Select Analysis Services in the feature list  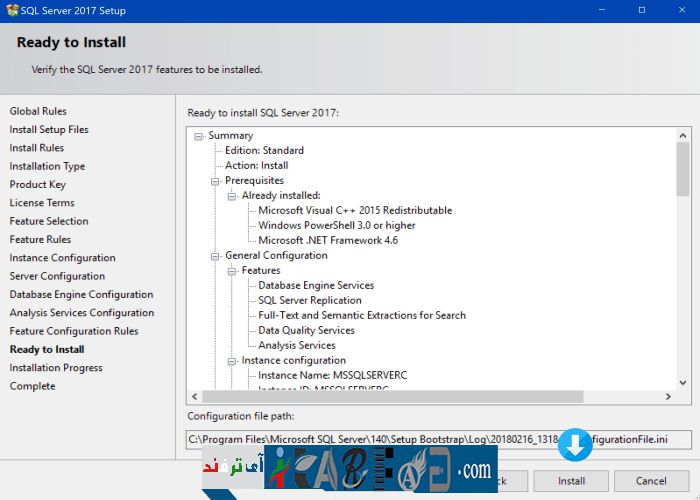(296, 346)
